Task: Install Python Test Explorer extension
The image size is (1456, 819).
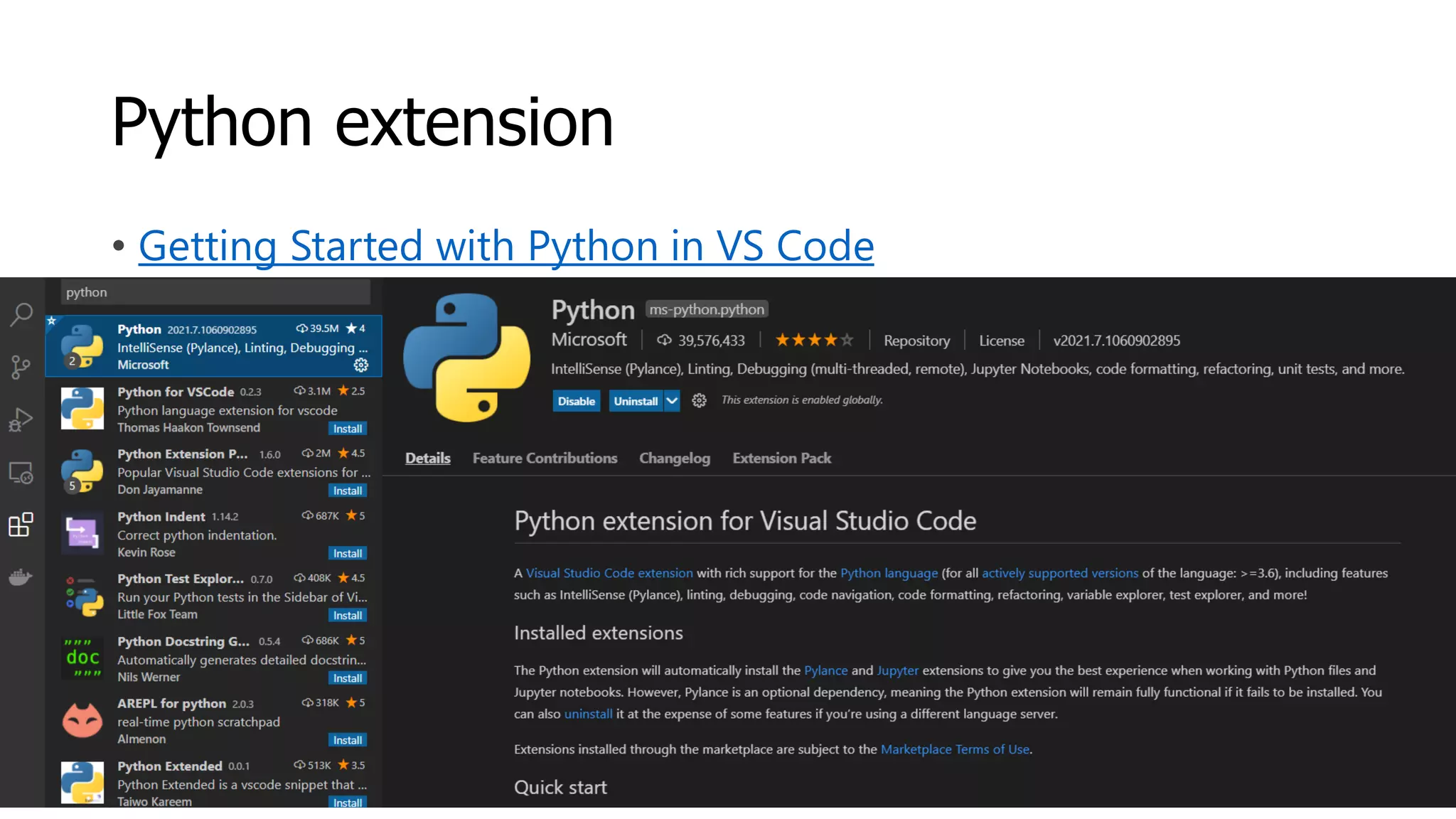Action: click(348, 616)
